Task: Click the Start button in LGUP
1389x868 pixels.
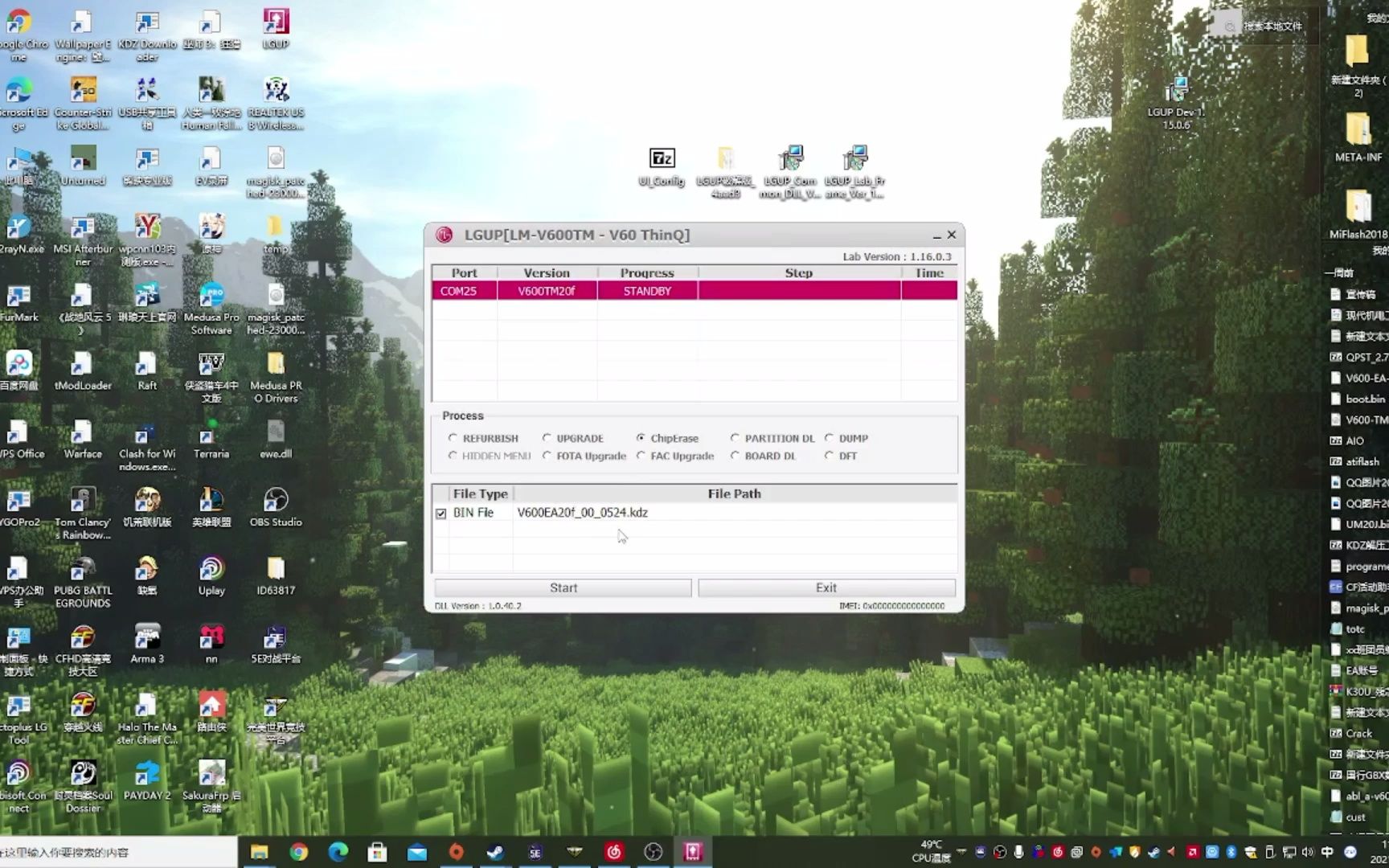Action: point(563,588)
